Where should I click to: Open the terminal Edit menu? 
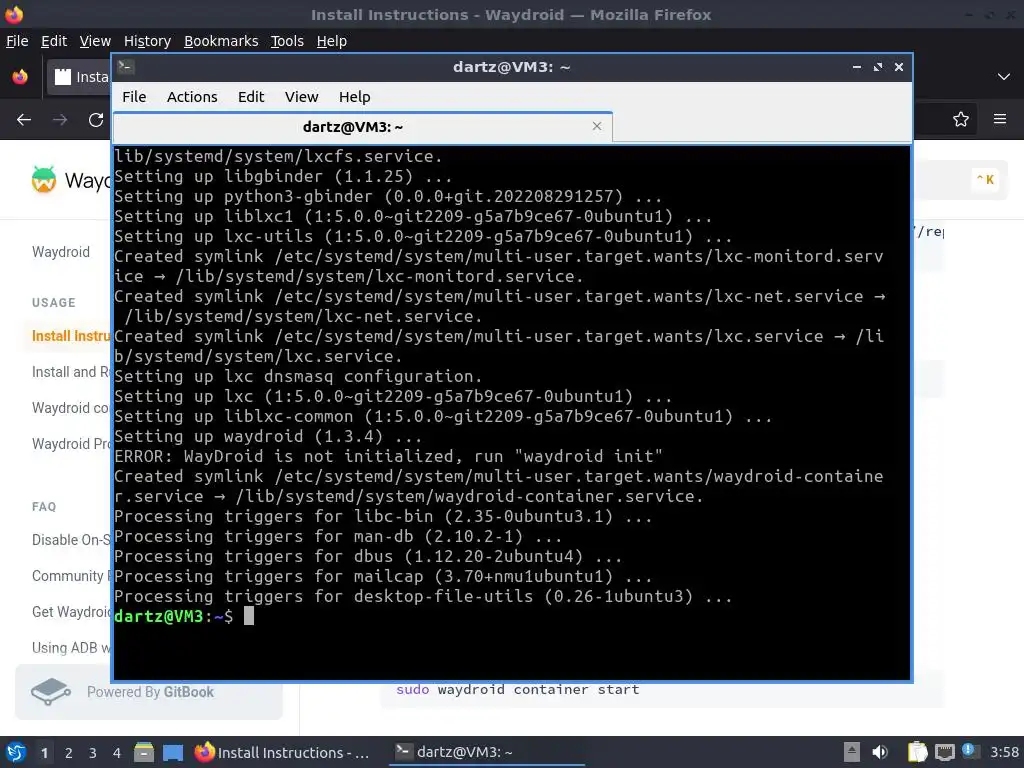[251, 97]
